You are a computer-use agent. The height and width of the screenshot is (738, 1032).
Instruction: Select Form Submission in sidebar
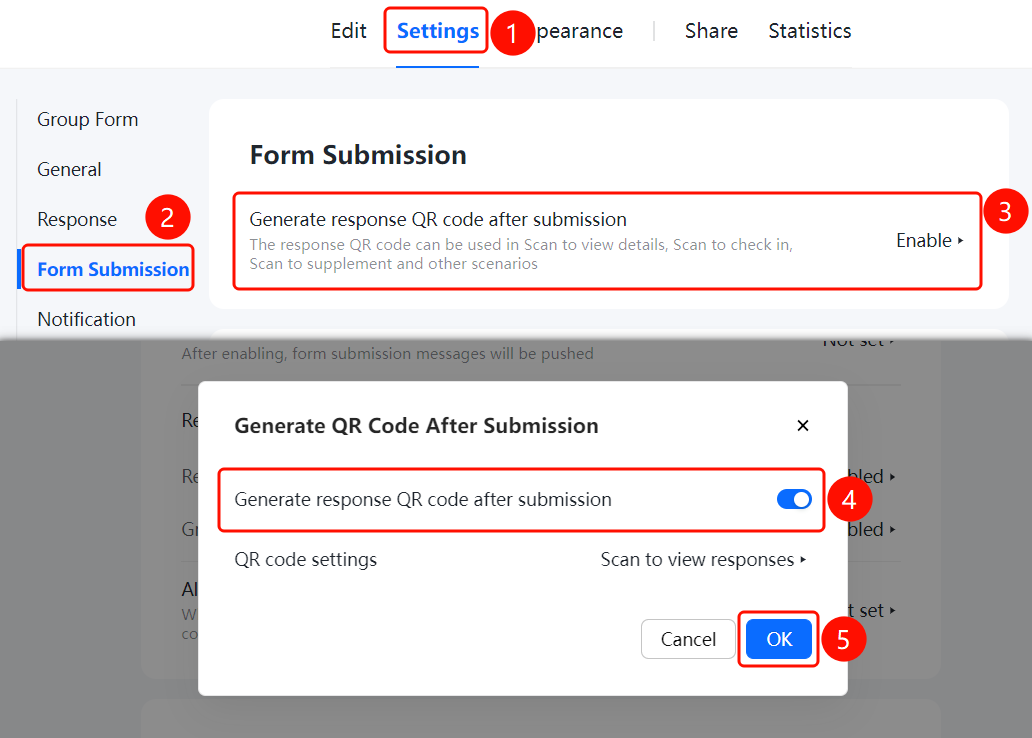[x=113, y=269]
